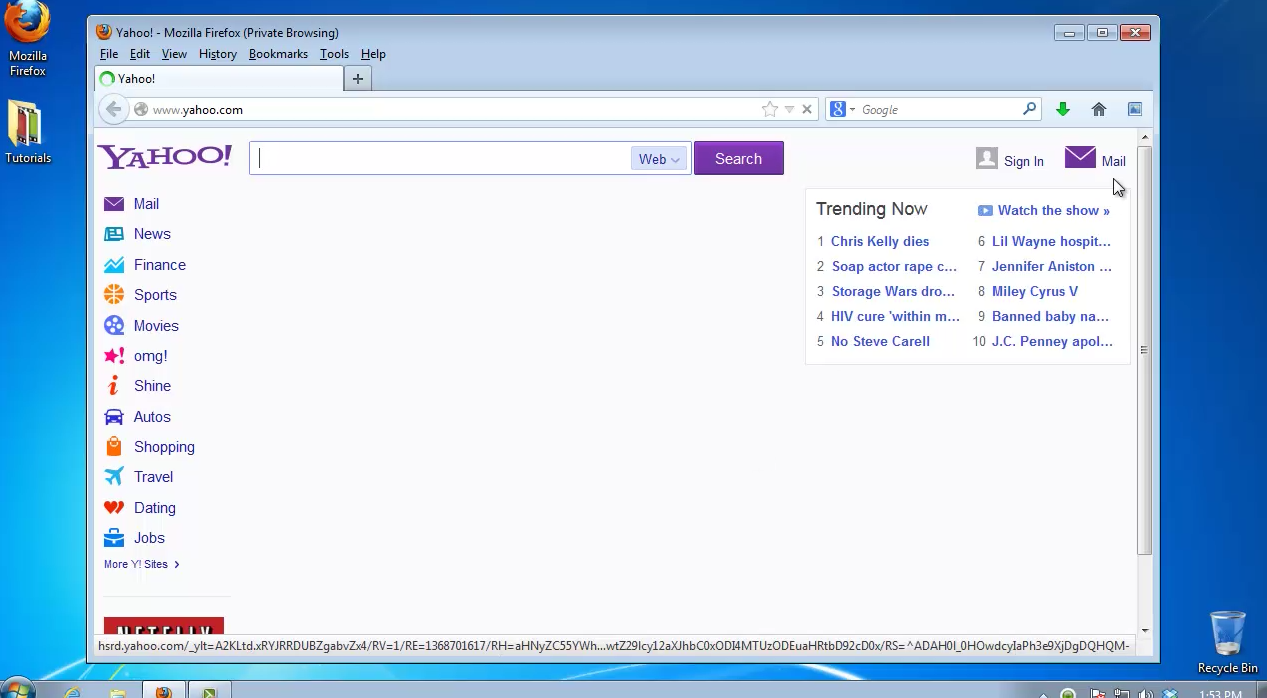Click the Sign In person icon

coord(987,158)
